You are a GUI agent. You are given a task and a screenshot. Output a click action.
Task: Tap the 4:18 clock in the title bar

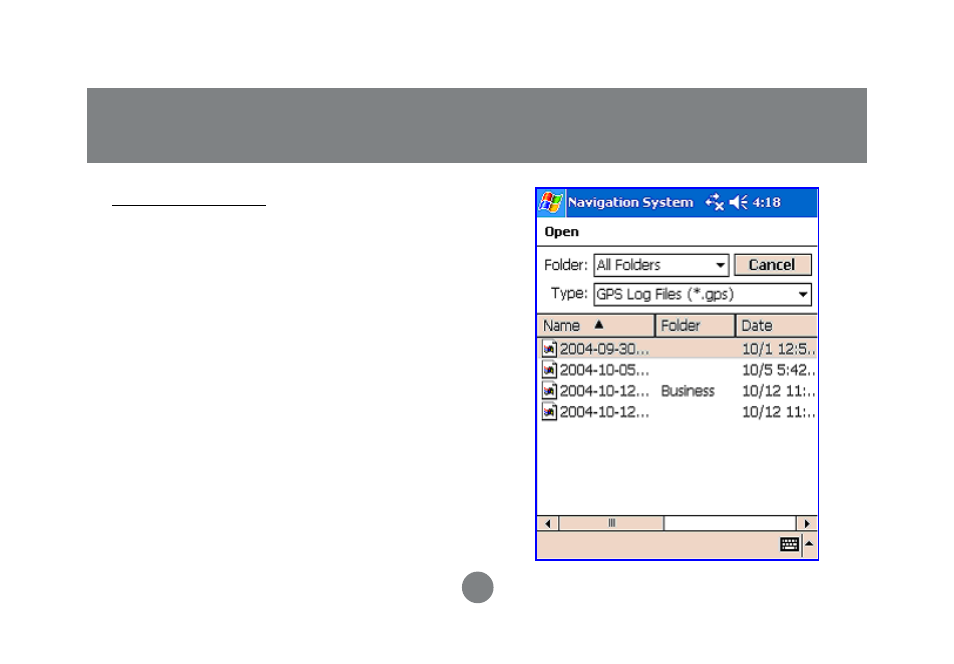coord(767,202)
